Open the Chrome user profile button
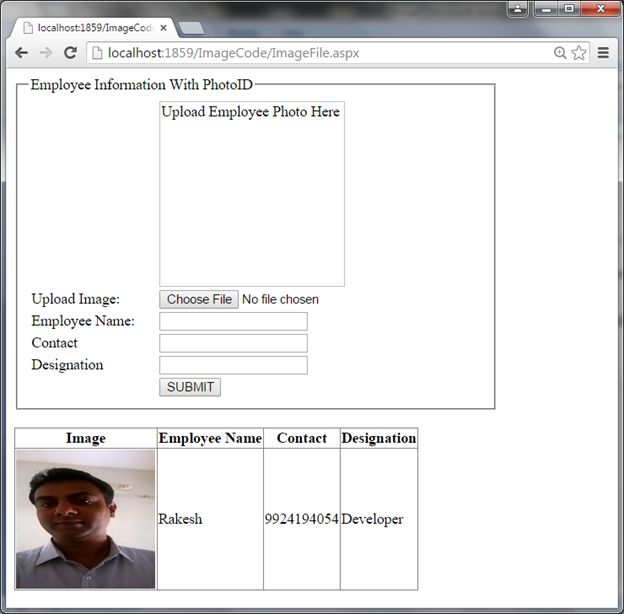This screenshot has width=624, height=614. [518, 8]
